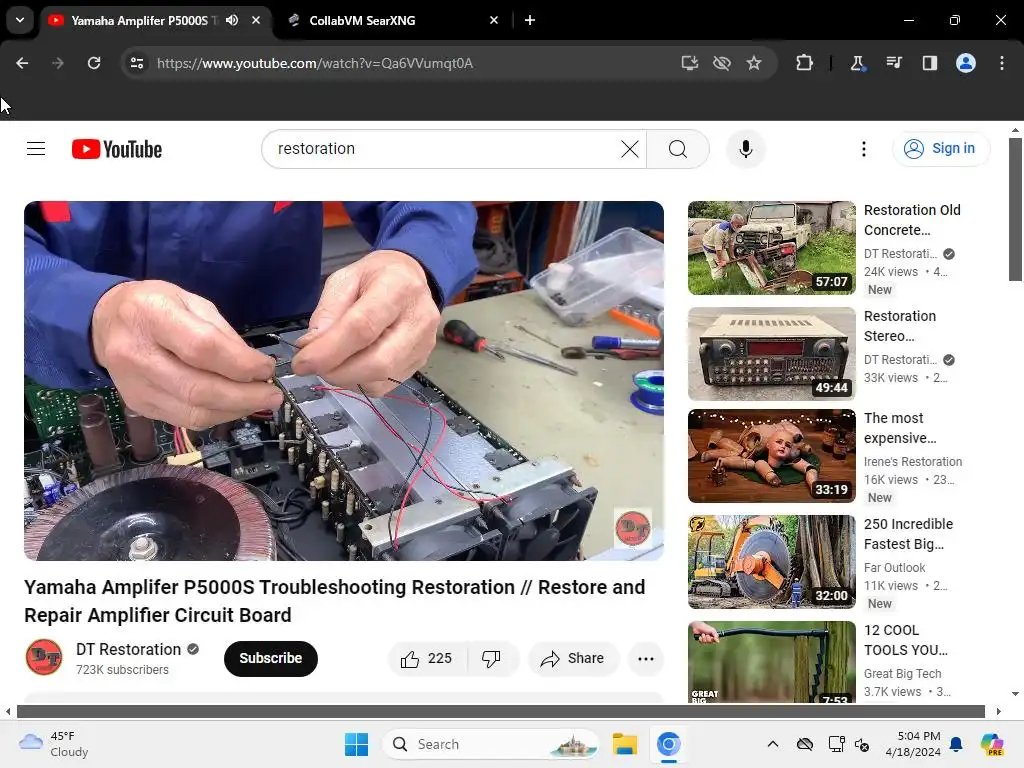Image resolution: width=1024 pixels, height=768 pixels.
Task: Select the Yamaha Amplifier P5000S tab
Action: coord(155,20)
